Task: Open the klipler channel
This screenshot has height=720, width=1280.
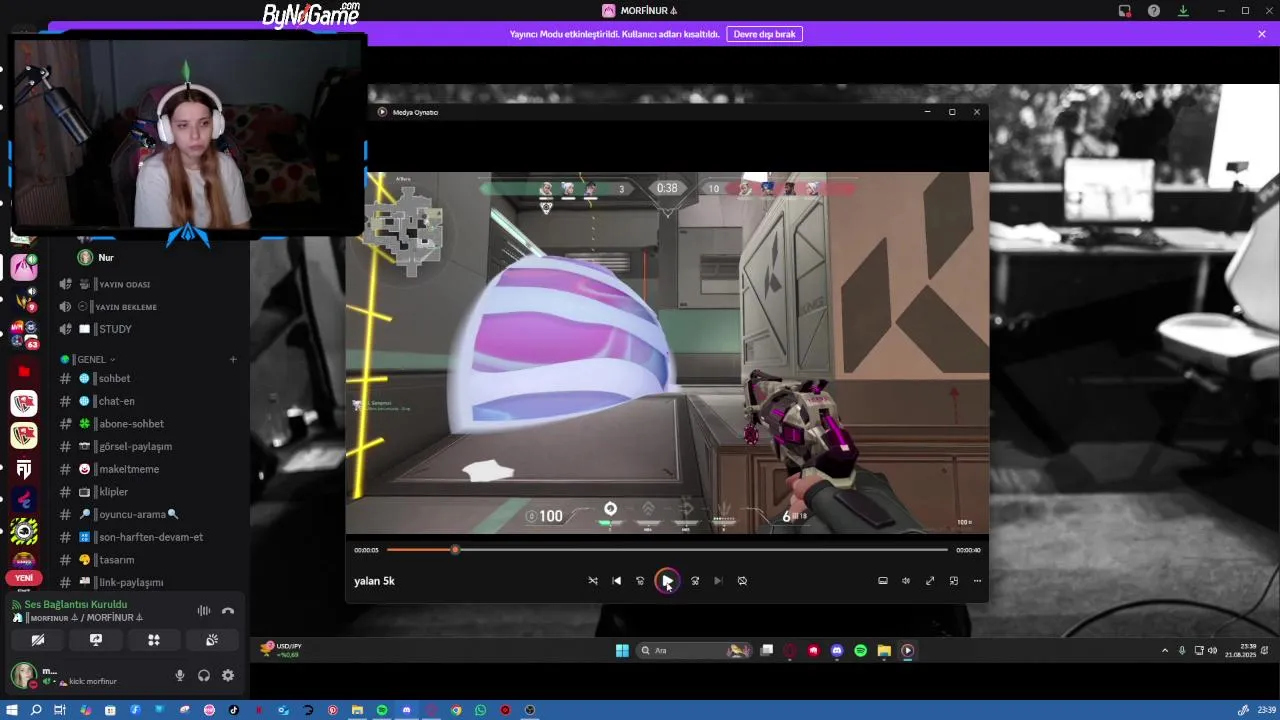Action: tap(148, 492)
